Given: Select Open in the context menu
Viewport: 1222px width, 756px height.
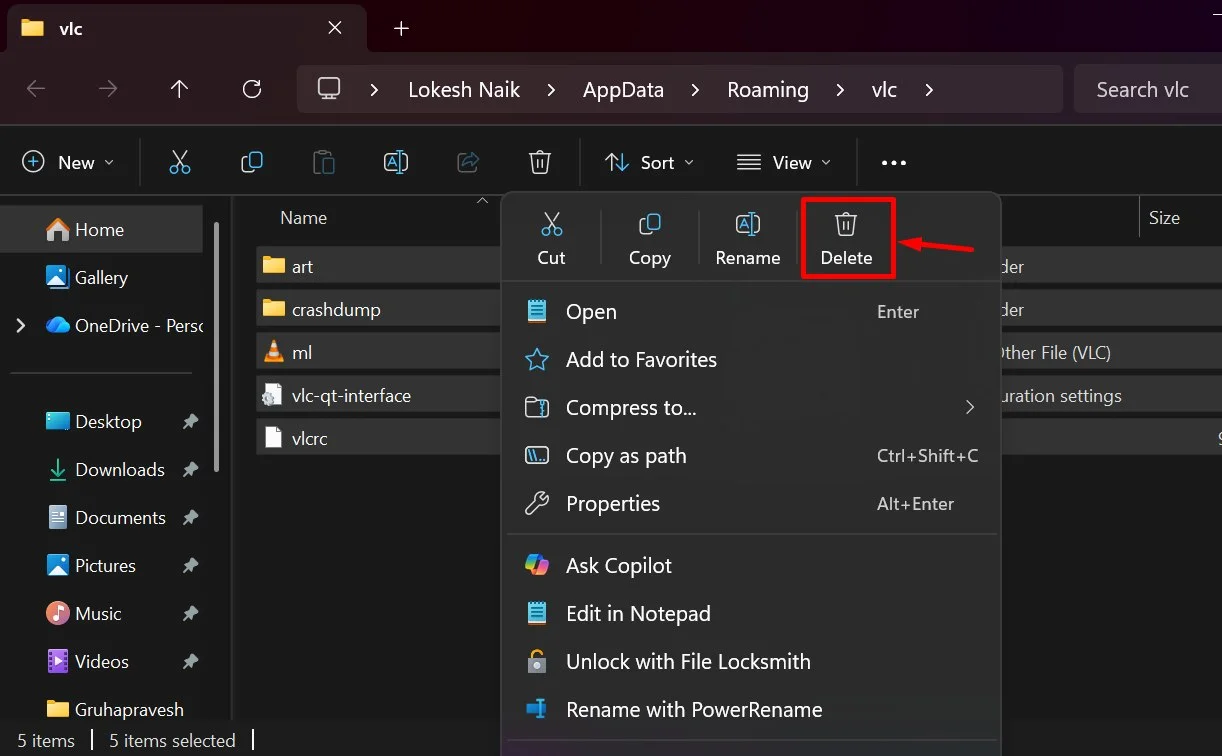Looking at the screenshot, I should point(751,312).
